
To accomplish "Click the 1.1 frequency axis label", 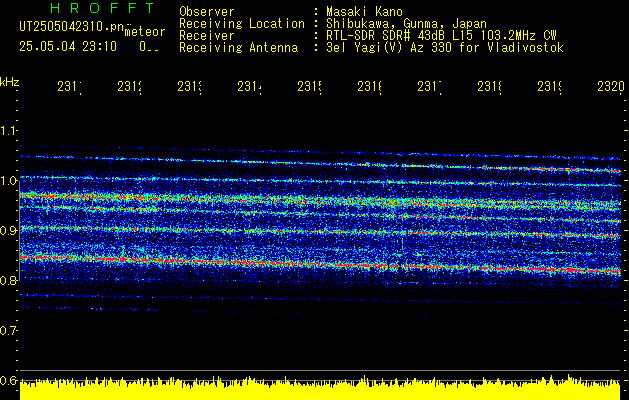I will pos(9,131).
